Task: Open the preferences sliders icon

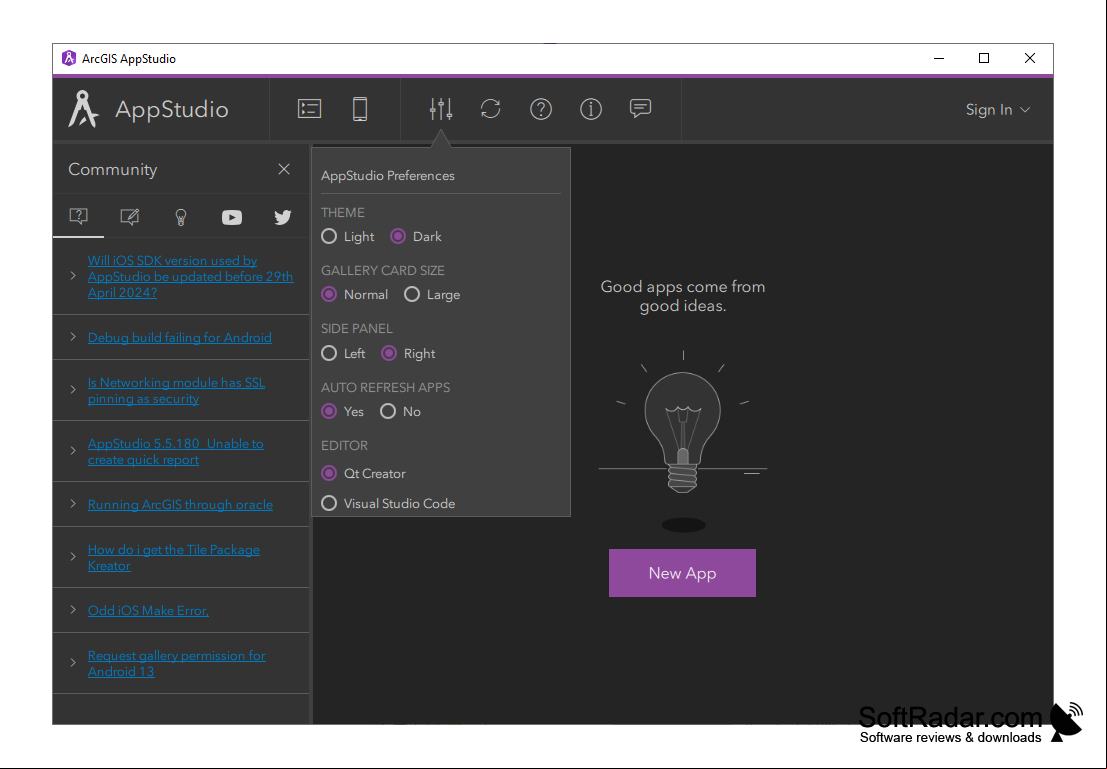Action: [x=441, y=109]
